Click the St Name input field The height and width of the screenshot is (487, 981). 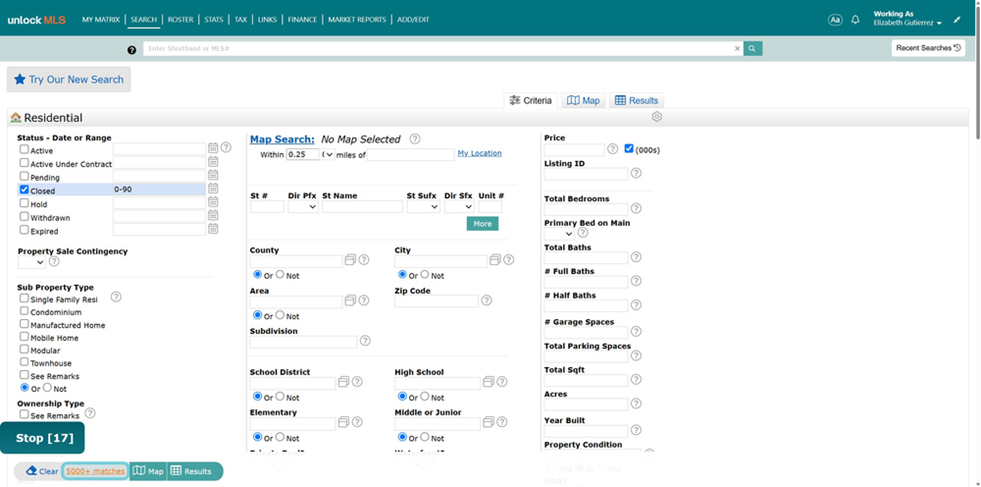tap(362, 207)
